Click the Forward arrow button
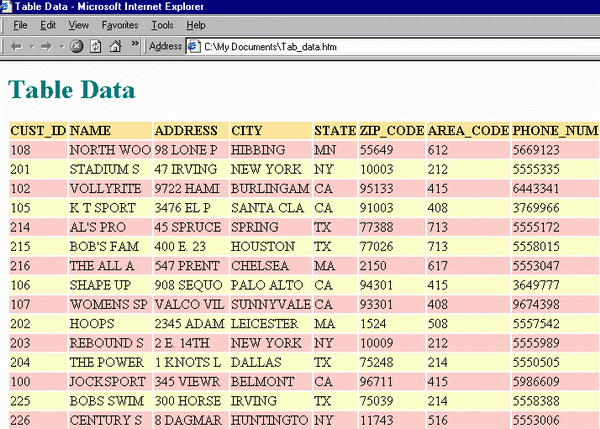600x429 pixels. click(x=46, y=47)
